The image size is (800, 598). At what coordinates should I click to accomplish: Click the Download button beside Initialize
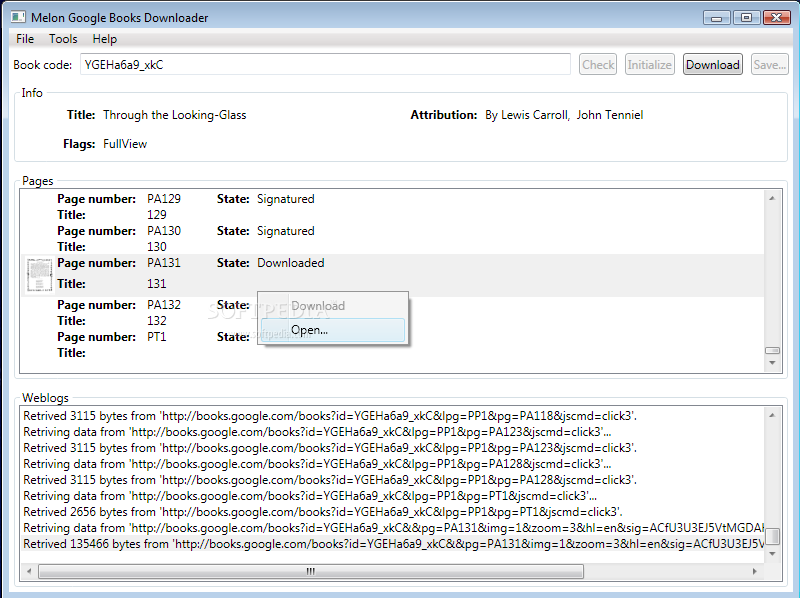coord(713,65)
